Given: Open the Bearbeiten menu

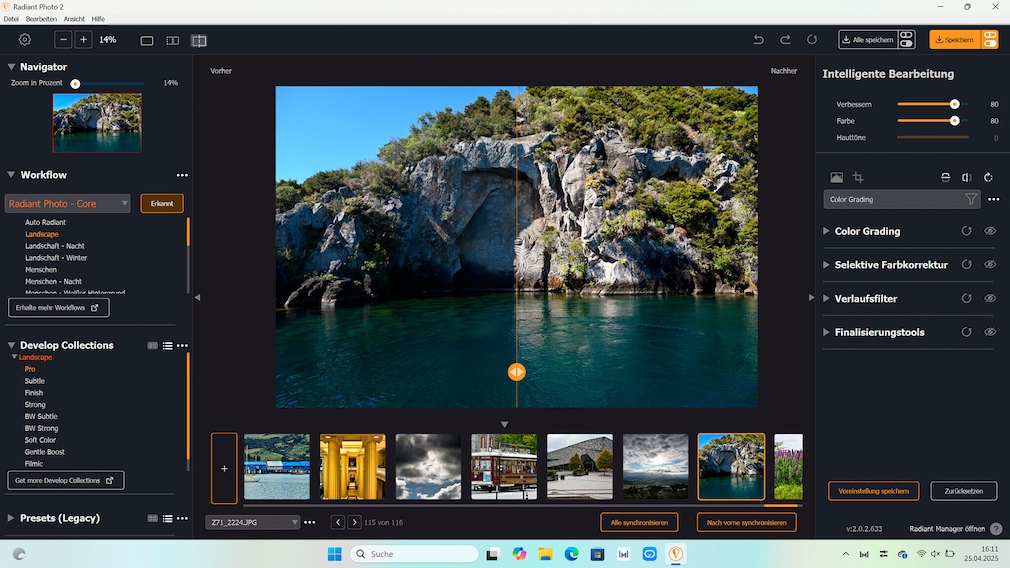Looking at the screenshot, I should 41,19.
